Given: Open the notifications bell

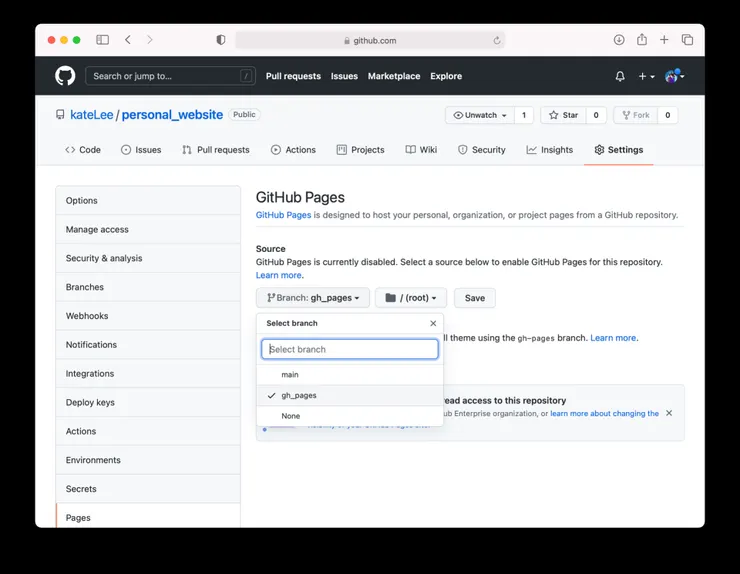Looking at the screenshot, I should [x=620, y=76].
